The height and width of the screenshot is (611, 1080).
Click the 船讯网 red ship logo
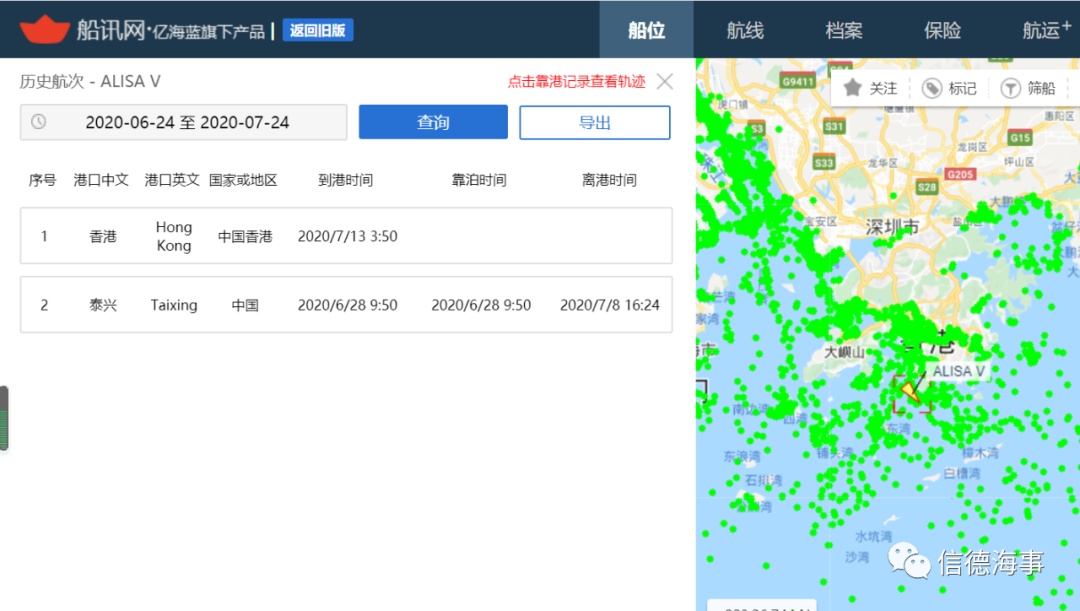click(44, 29)
